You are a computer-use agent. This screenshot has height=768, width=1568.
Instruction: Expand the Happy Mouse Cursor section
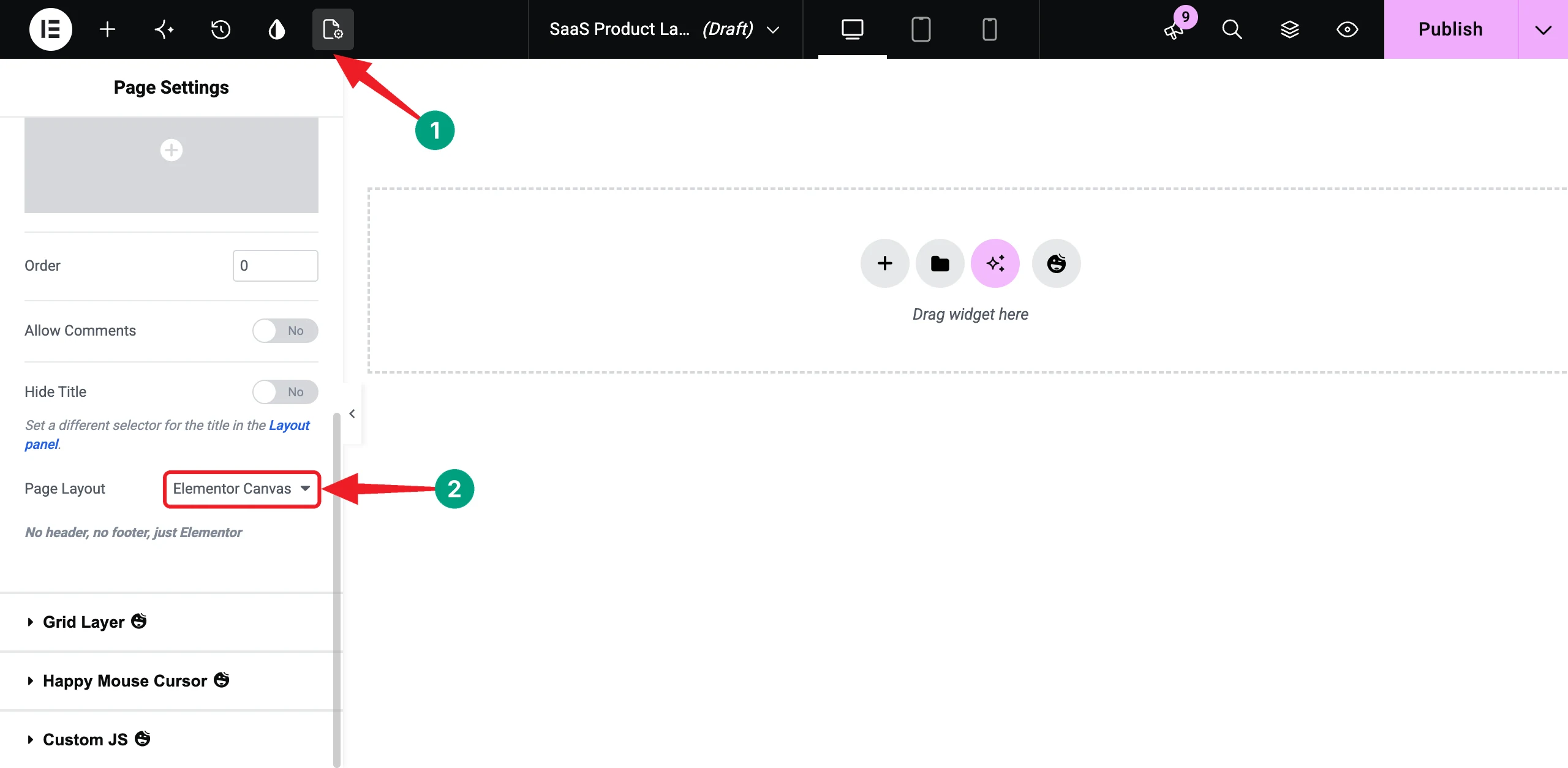[171, 680]
